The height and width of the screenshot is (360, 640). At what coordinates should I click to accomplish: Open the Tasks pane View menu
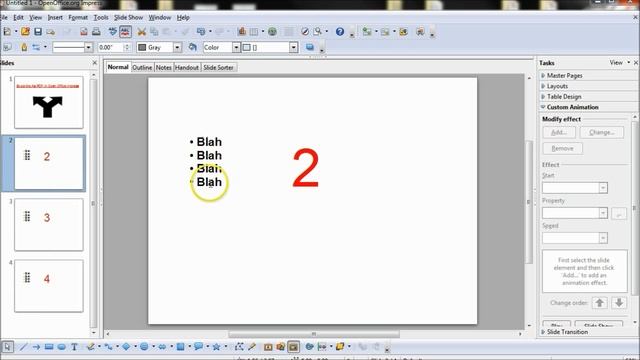point(620,62)
